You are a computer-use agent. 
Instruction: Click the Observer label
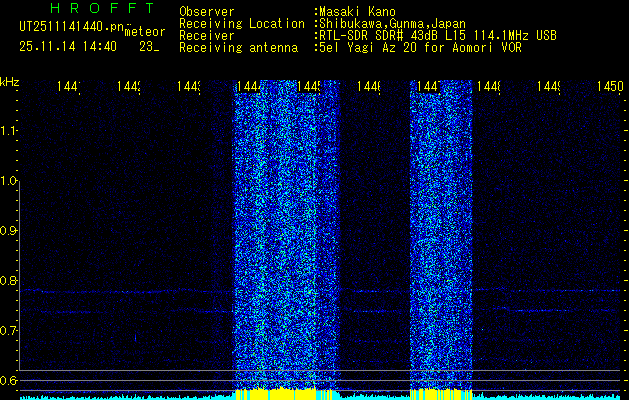coord(207,12)
